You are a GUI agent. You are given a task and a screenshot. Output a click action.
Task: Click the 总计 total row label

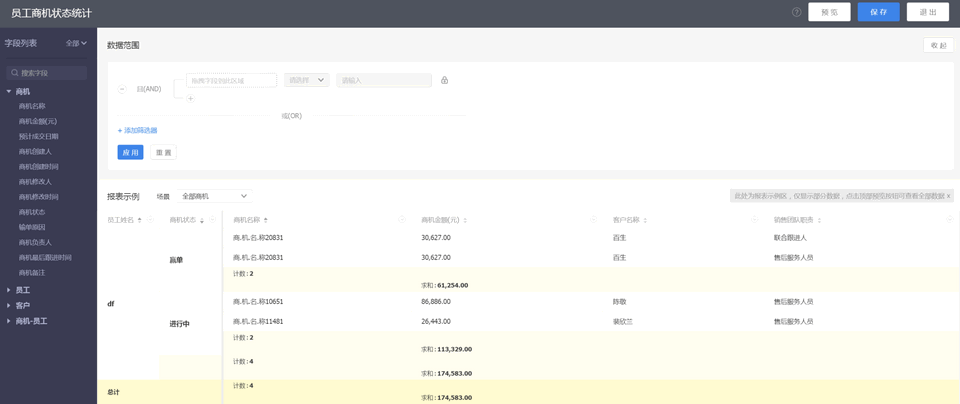coord(113,392)
